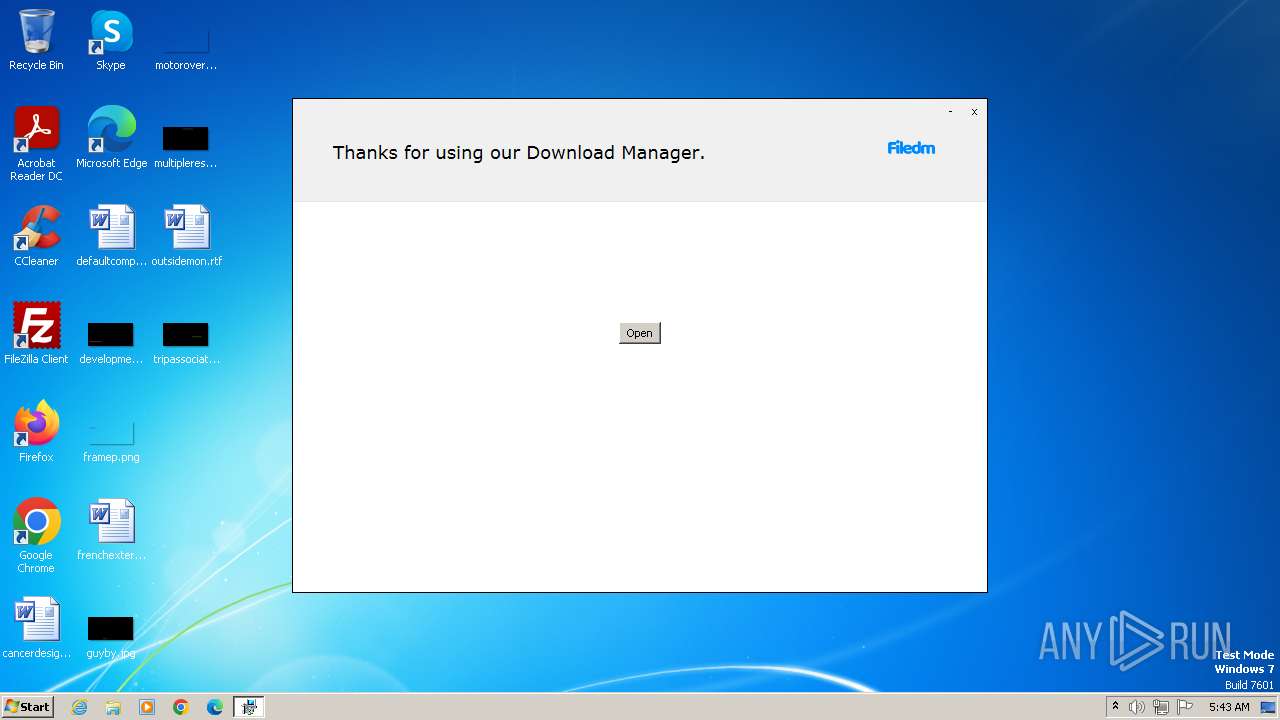Select the Google Chrome desktop shortcut
Viewport: 1280px width, 720px height.
tap(36, 536)
